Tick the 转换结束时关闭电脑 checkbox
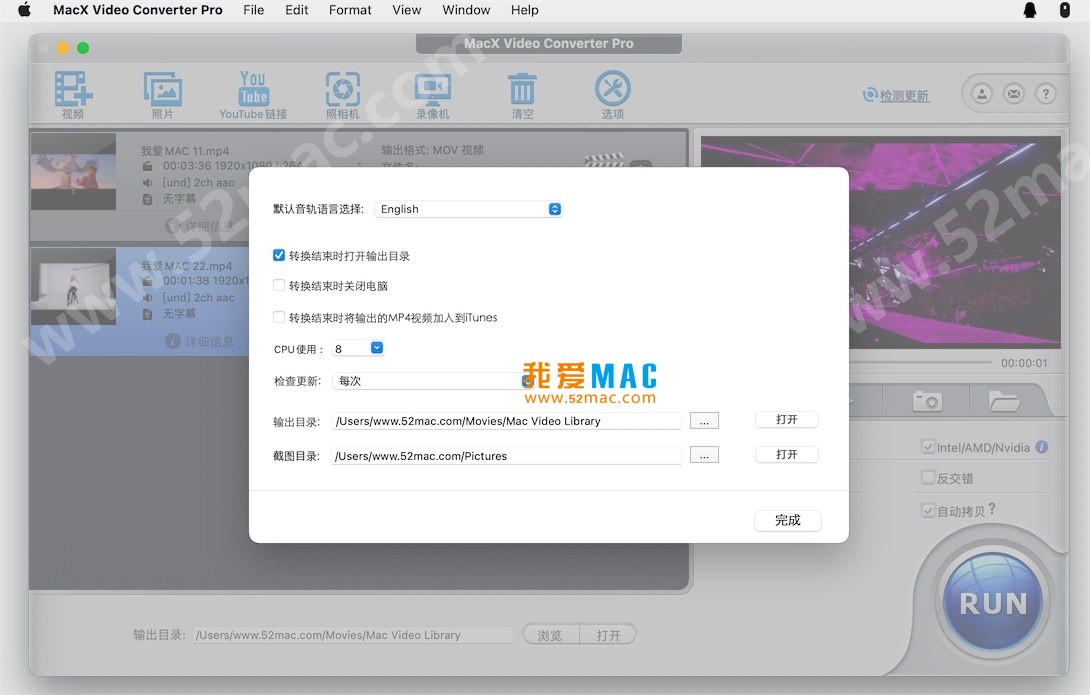The height and width of the screenshot is (695, 1090). [x=279, y=285]
